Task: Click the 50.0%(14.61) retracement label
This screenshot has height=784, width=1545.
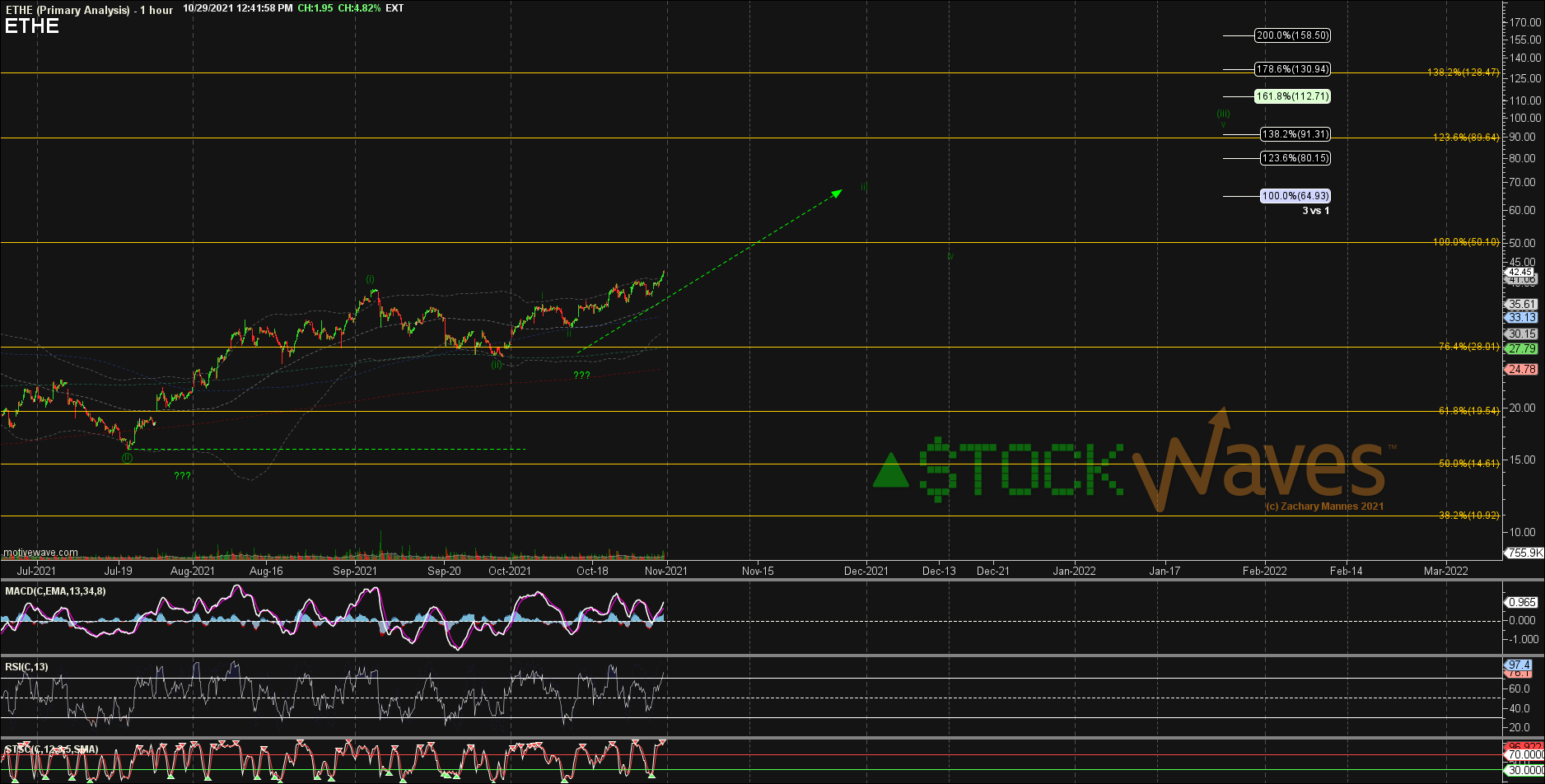Action: point(1468,464)
